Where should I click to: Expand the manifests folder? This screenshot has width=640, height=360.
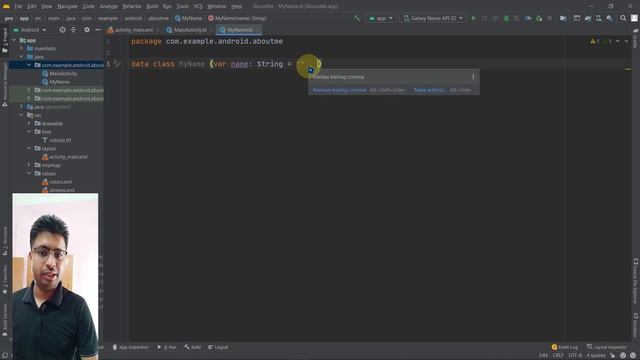point(22,49)
